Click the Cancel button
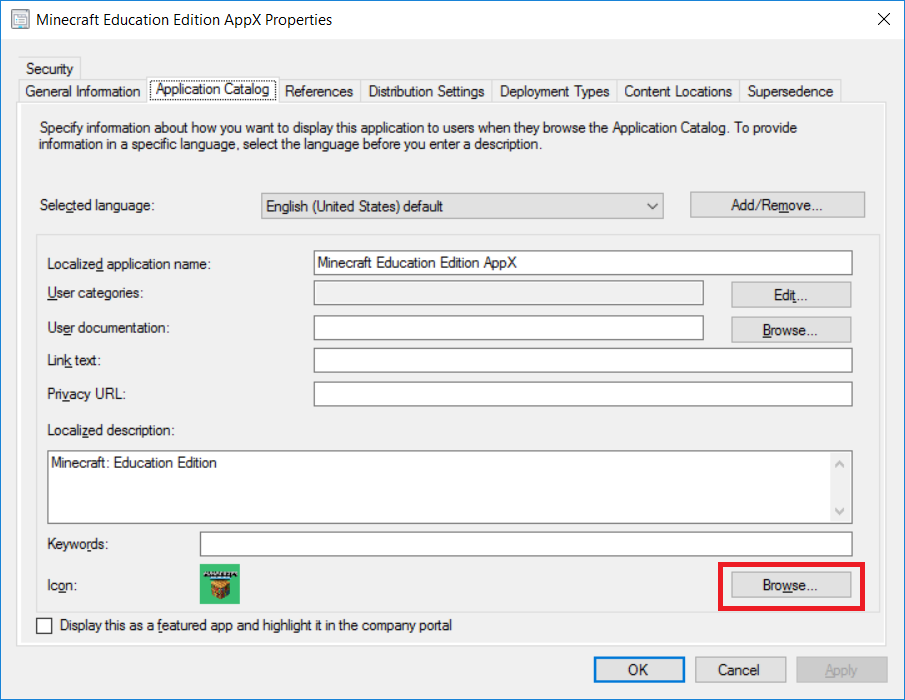Image resolution: width=905 pixels, height=700 pixels. coord(740,669)
